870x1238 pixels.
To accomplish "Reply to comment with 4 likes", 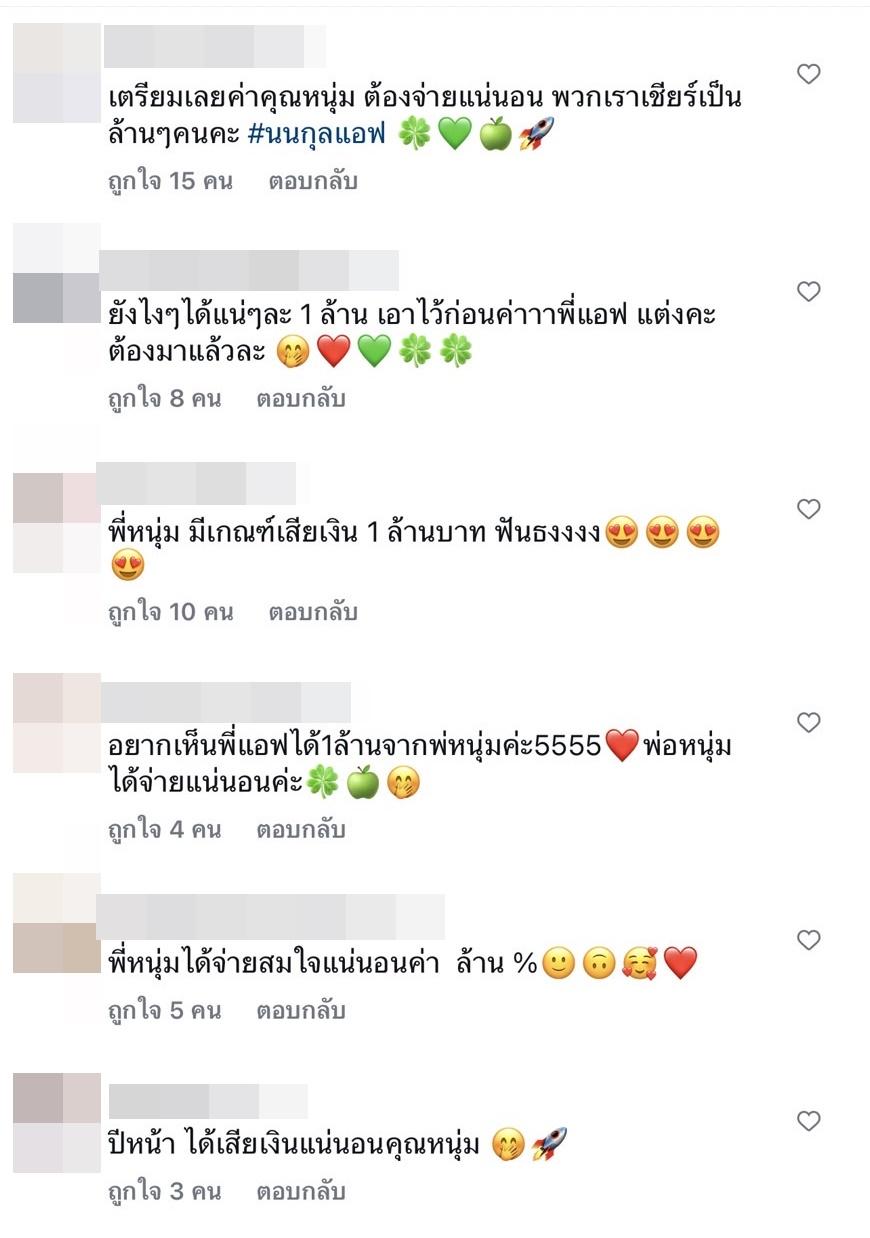I will 301,829.
